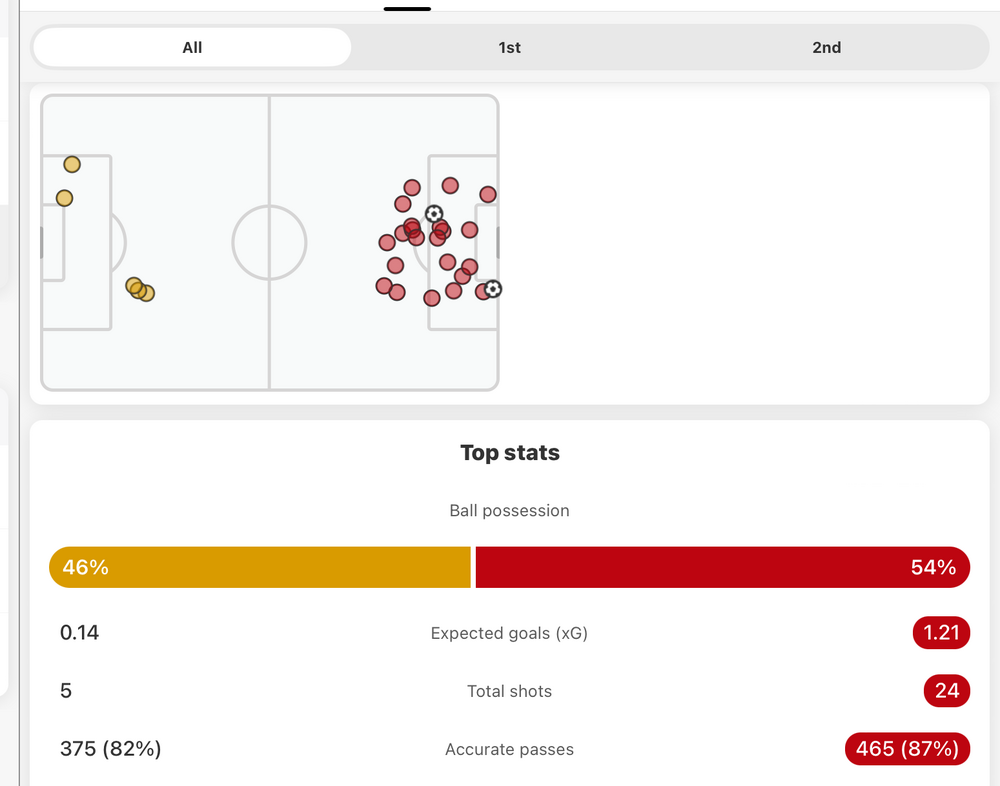Click the center circle on the pitch map
The image size is (1000, 786).
(x=269, y=243)
